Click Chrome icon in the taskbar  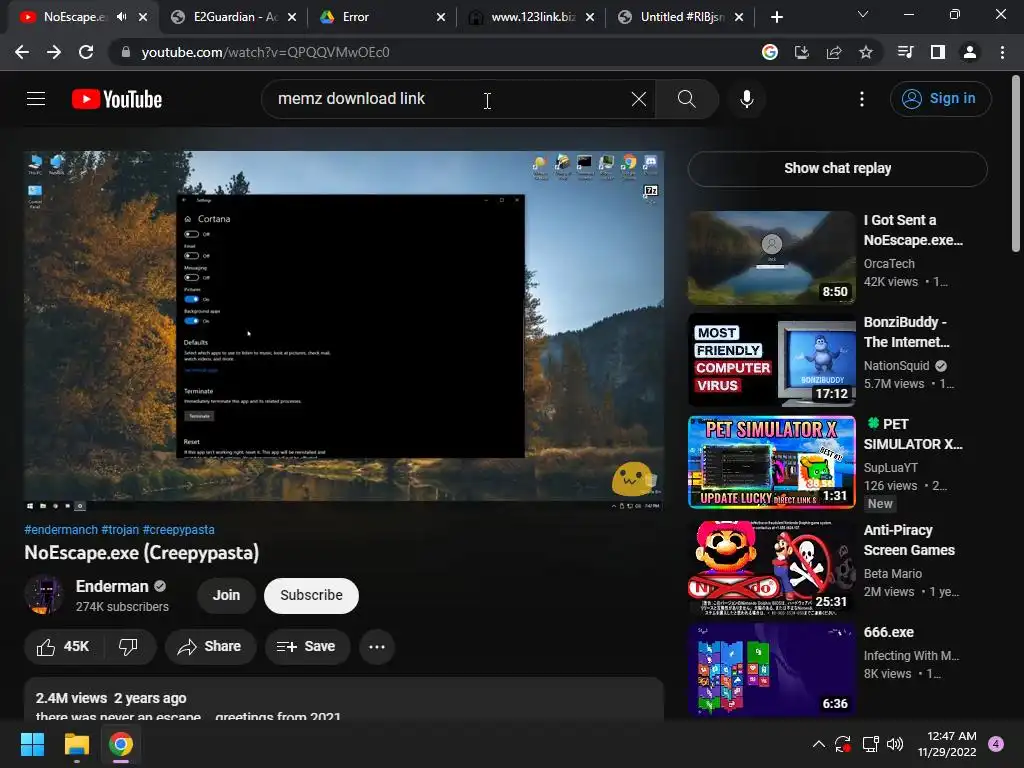point(121,744)
